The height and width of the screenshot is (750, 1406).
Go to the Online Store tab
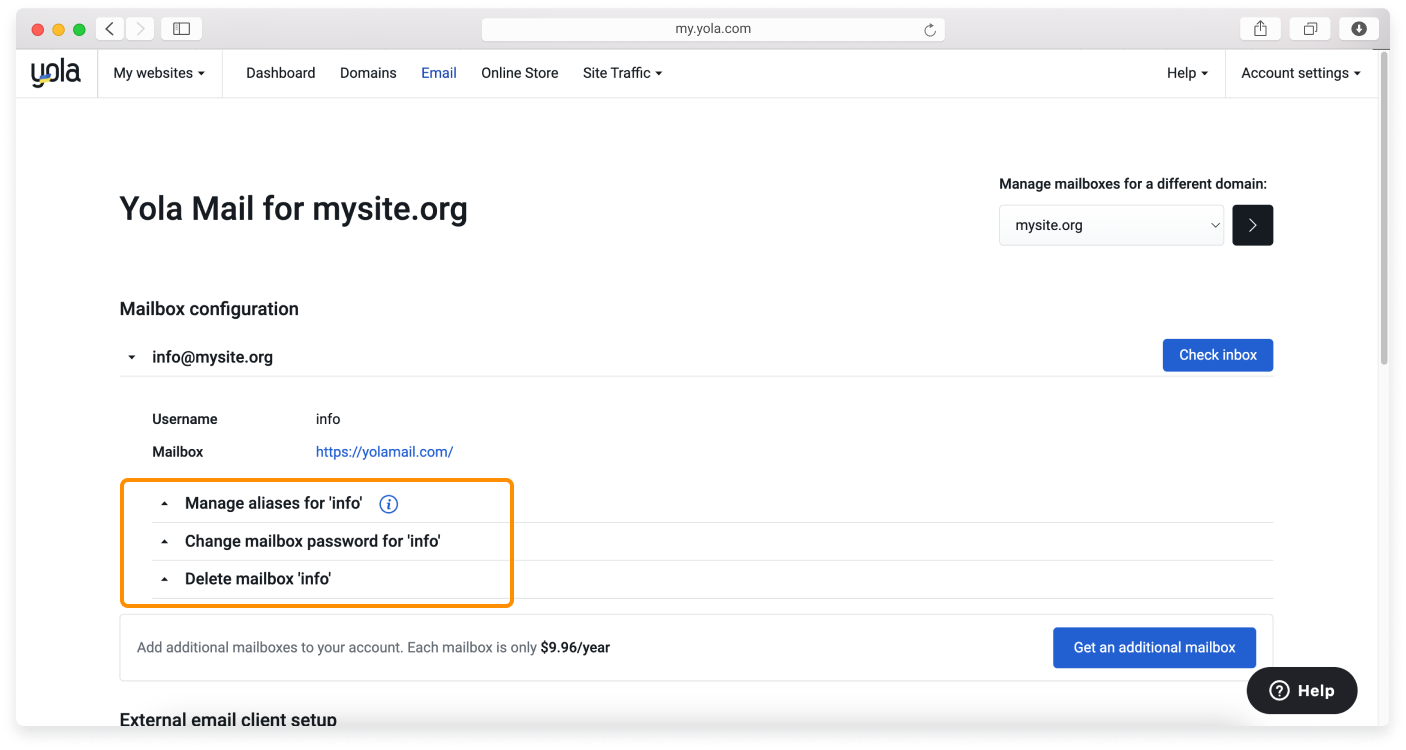coord(519,72)
